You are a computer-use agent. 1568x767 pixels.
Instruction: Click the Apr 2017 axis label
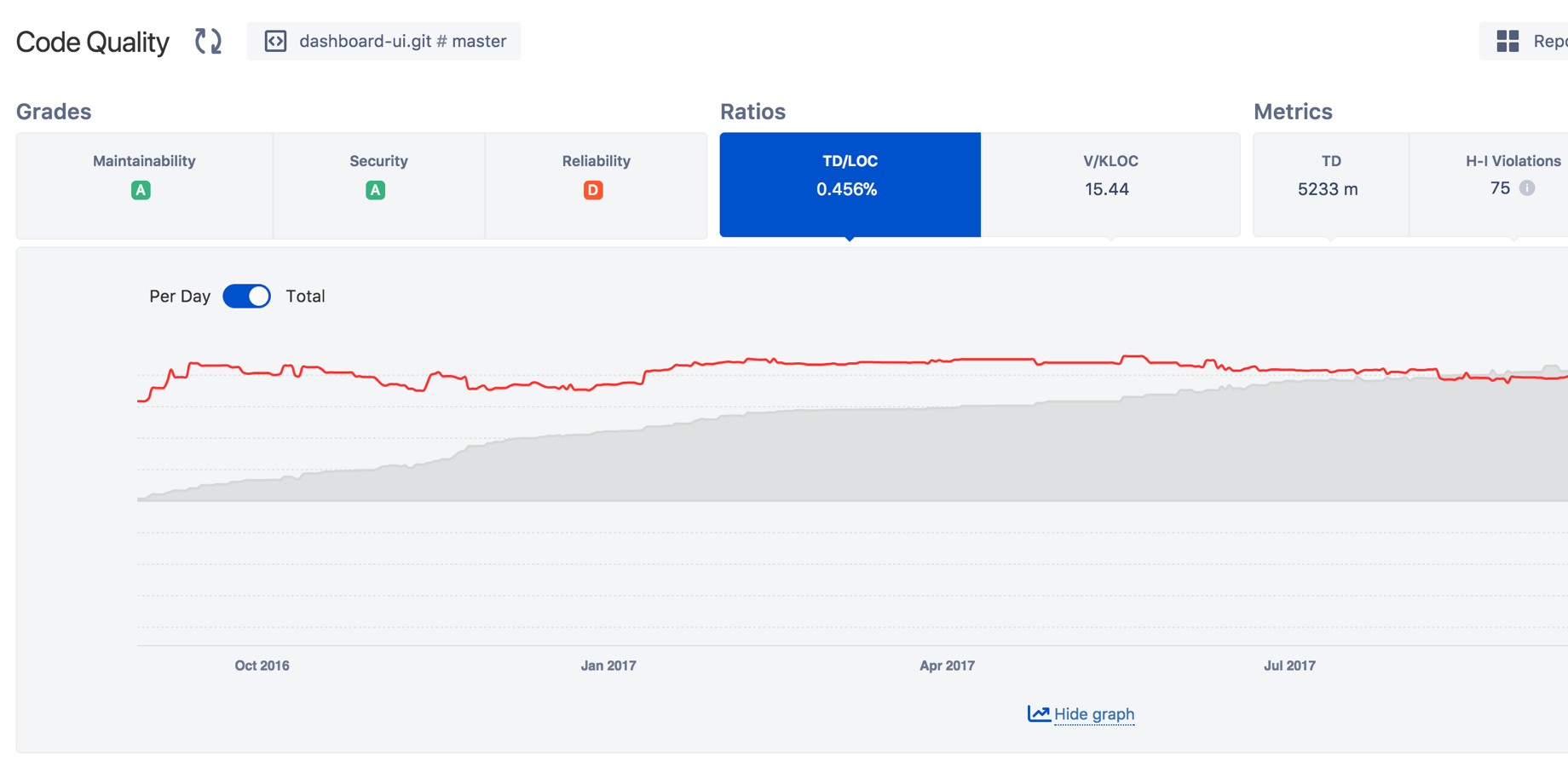coord(947,666)
